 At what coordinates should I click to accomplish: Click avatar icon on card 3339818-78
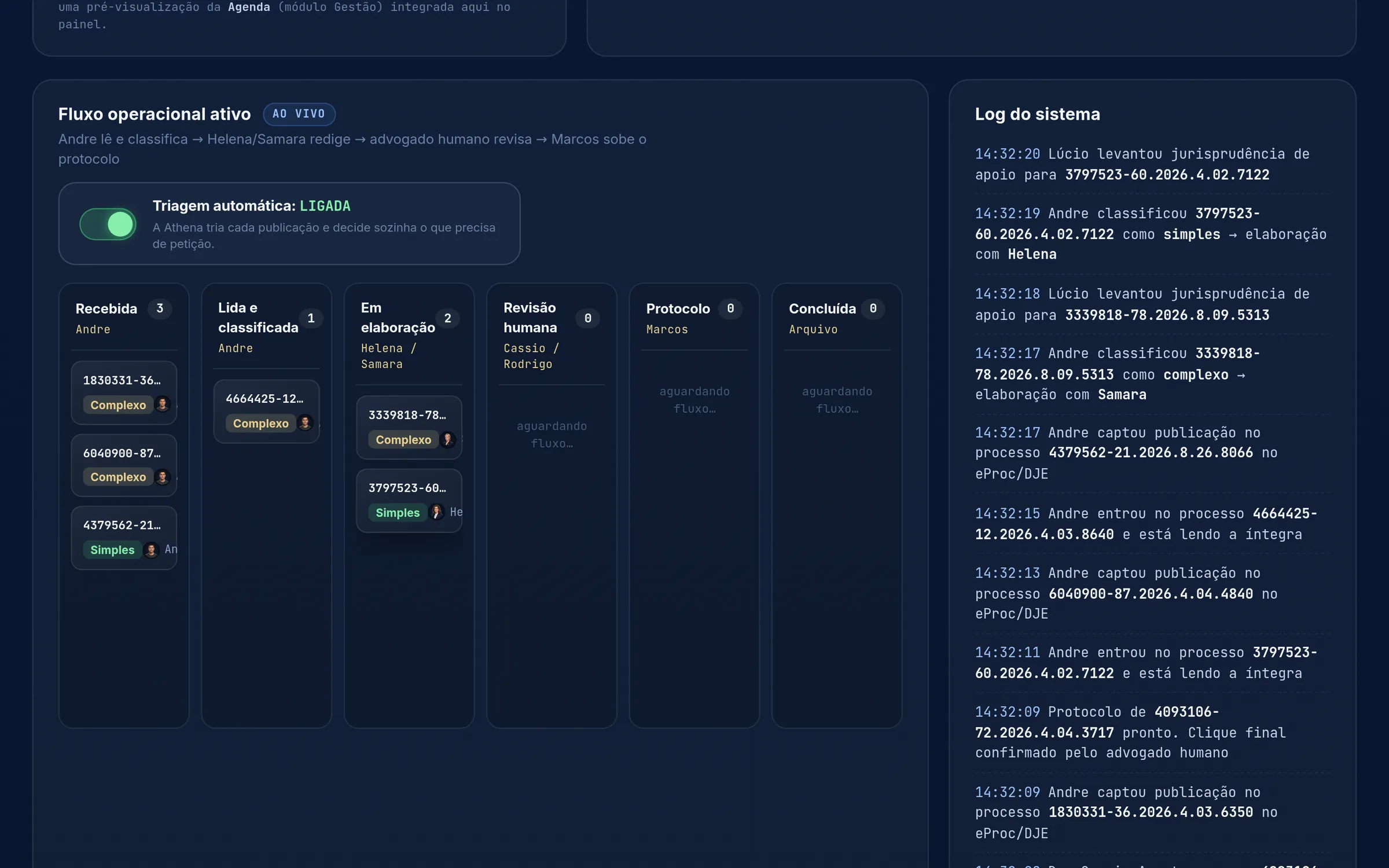tap(447, 440)
